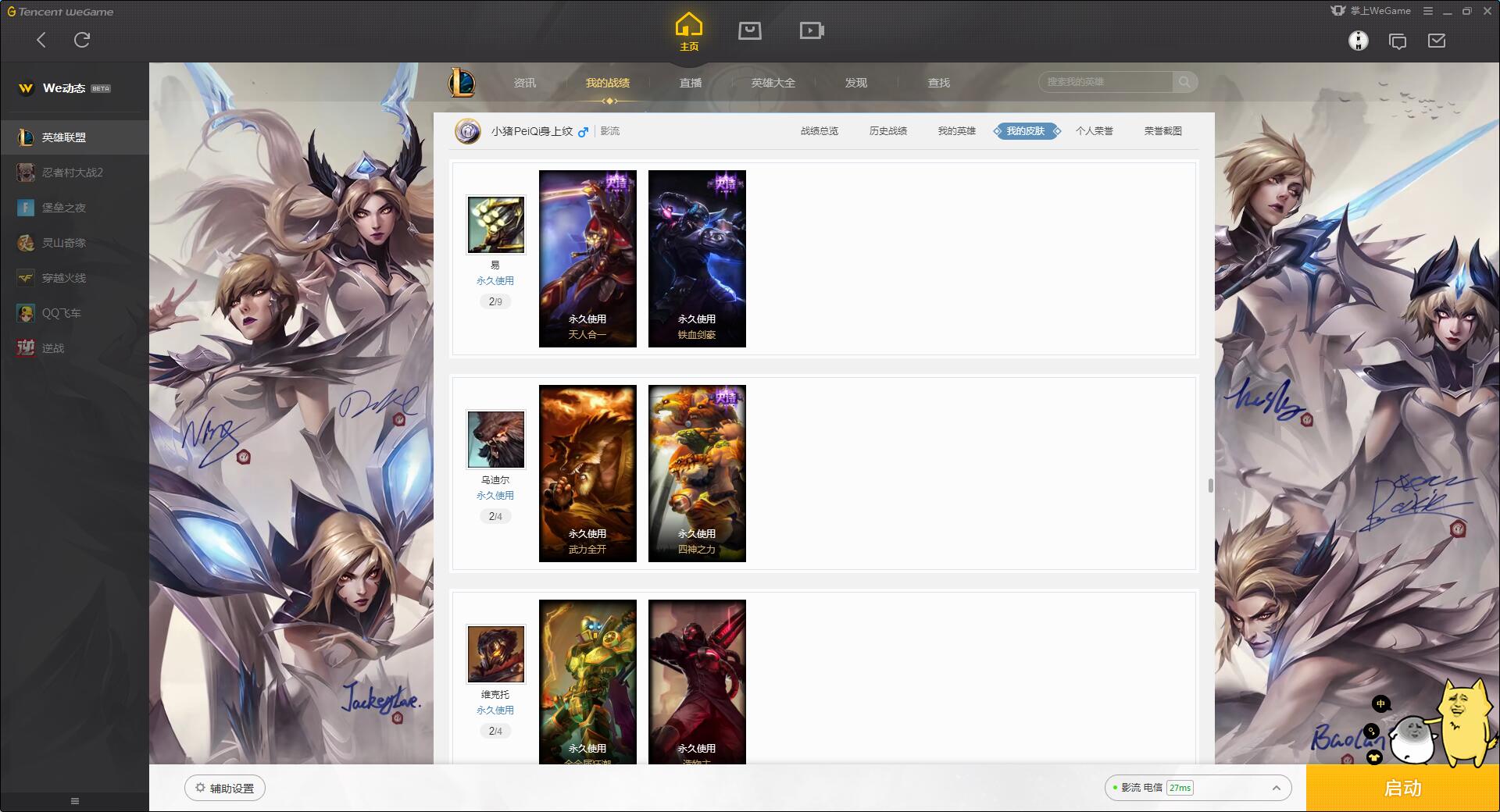
Task: Open the 荣誉截图 sub-tab
Action: [x=1163, y=131]
